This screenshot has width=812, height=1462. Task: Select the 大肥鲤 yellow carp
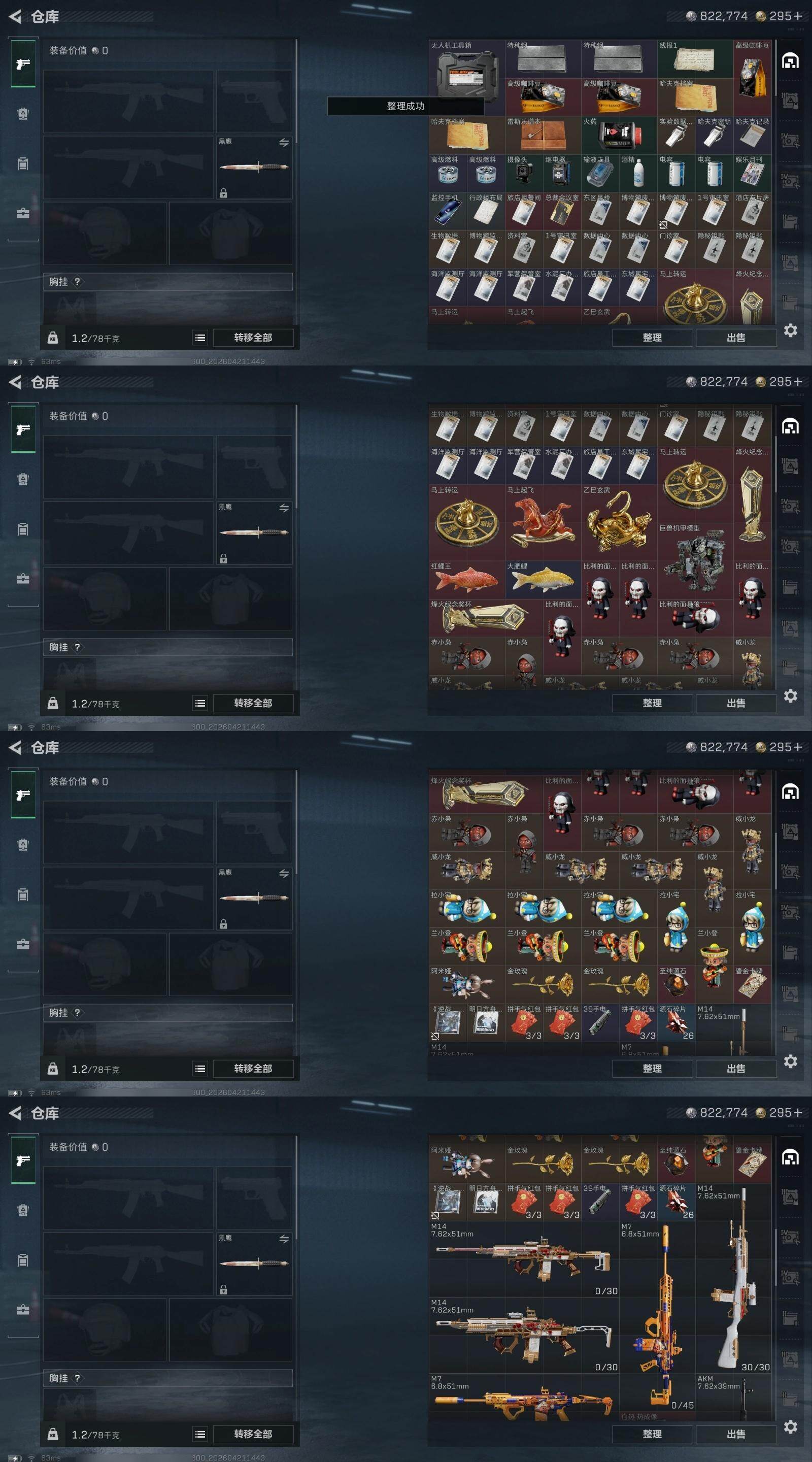(543, 579)
